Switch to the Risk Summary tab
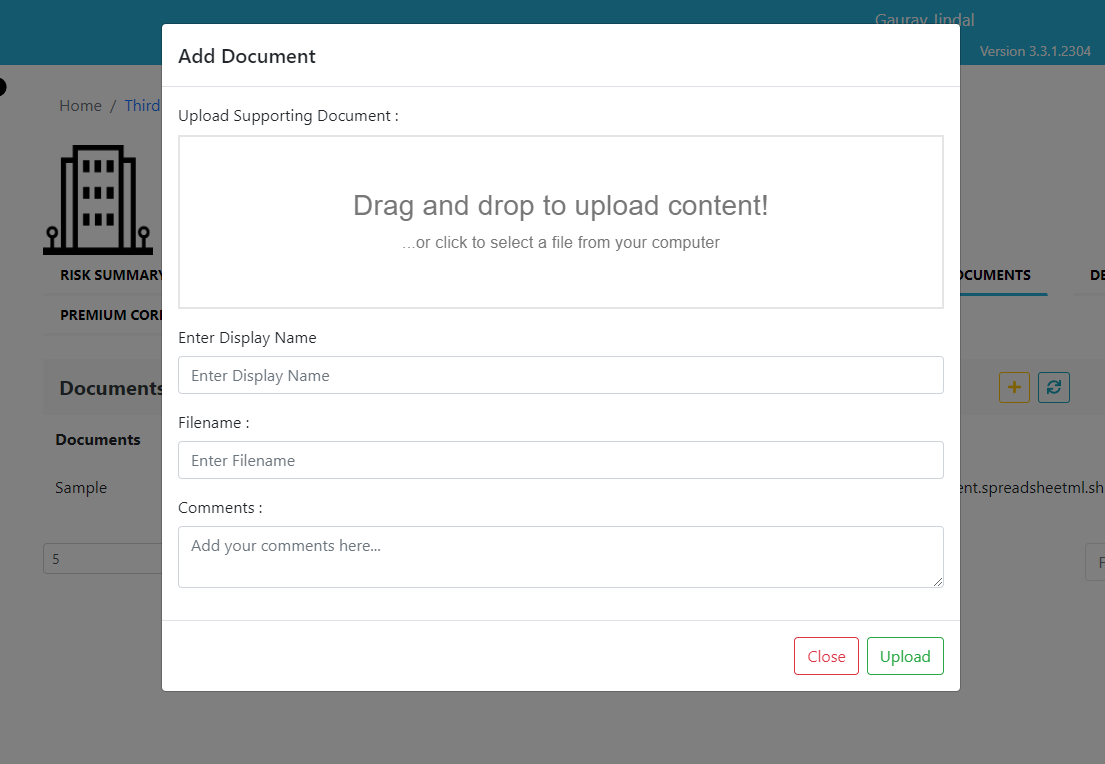 pos(111,276)
